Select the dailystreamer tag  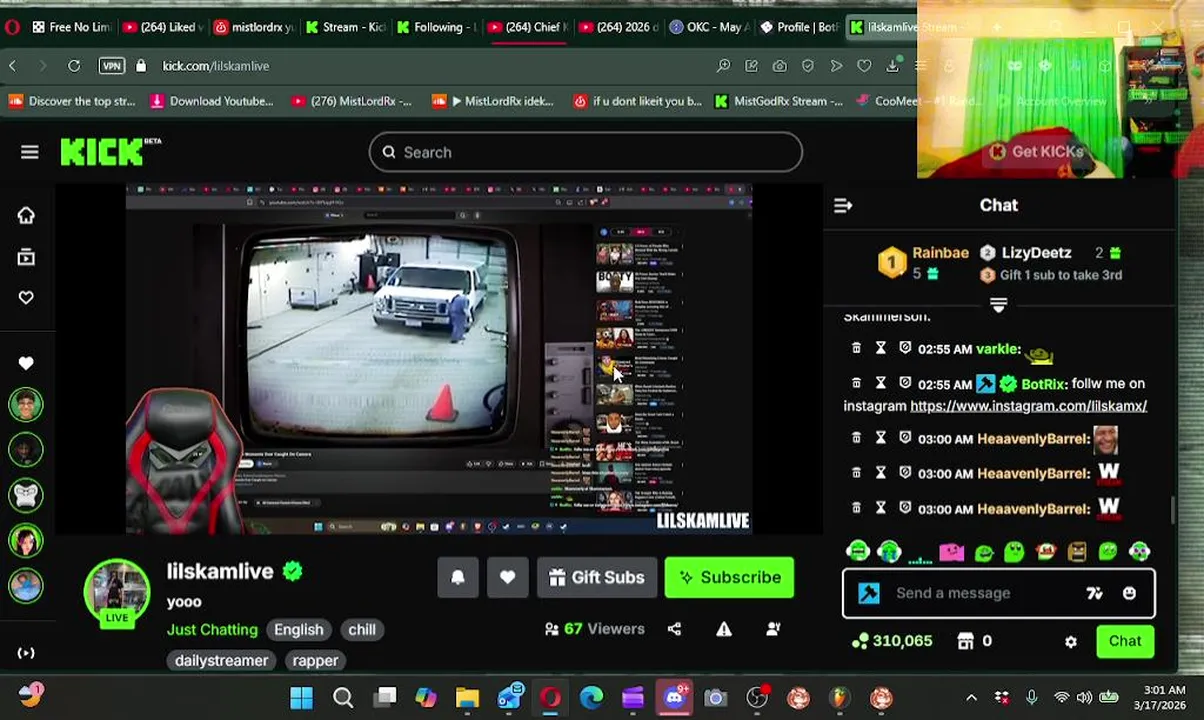pyautogui.click(x=221, y=660)
